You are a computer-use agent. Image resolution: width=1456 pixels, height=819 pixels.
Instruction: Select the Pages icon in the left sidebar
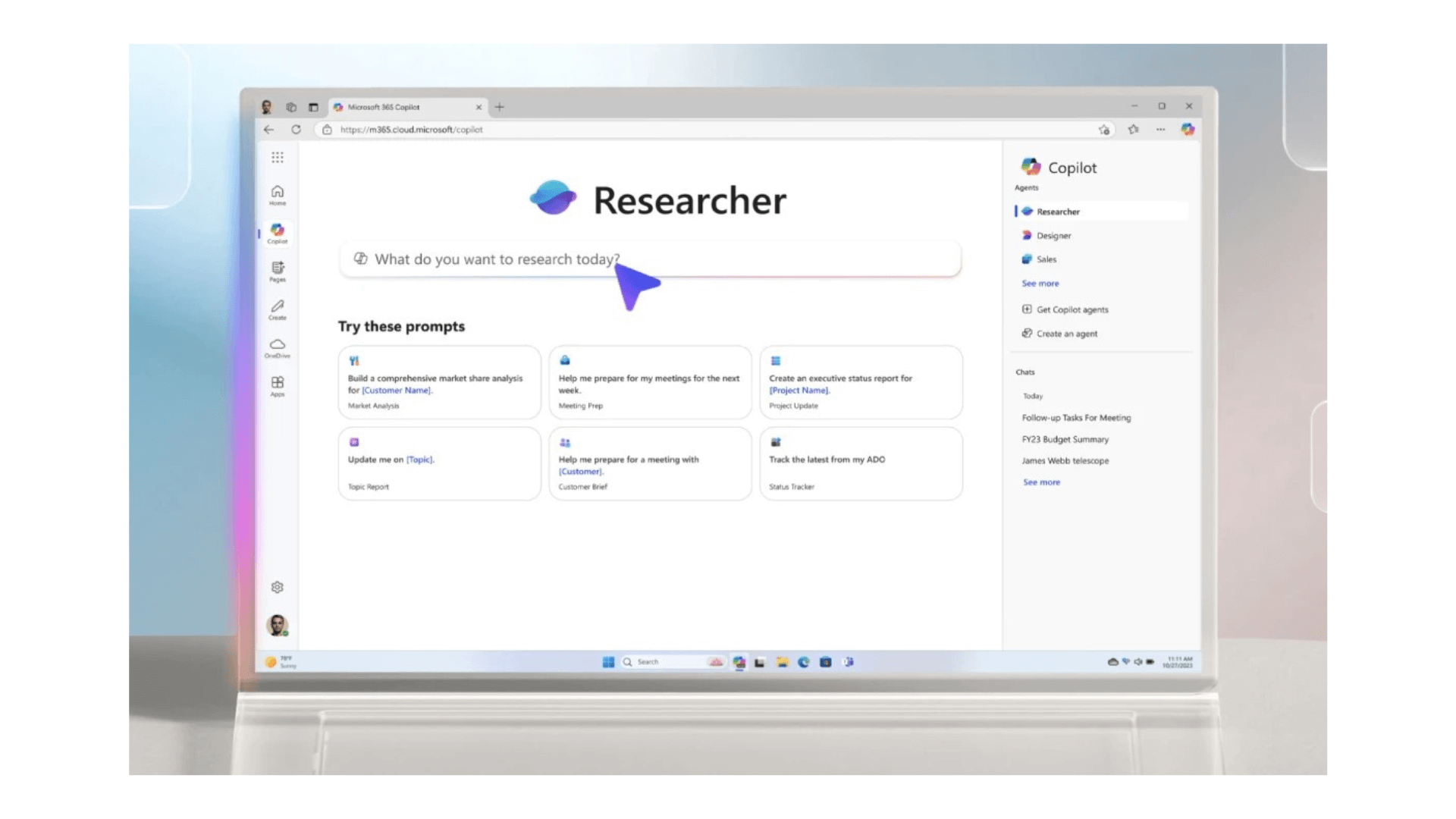[277, 269]
